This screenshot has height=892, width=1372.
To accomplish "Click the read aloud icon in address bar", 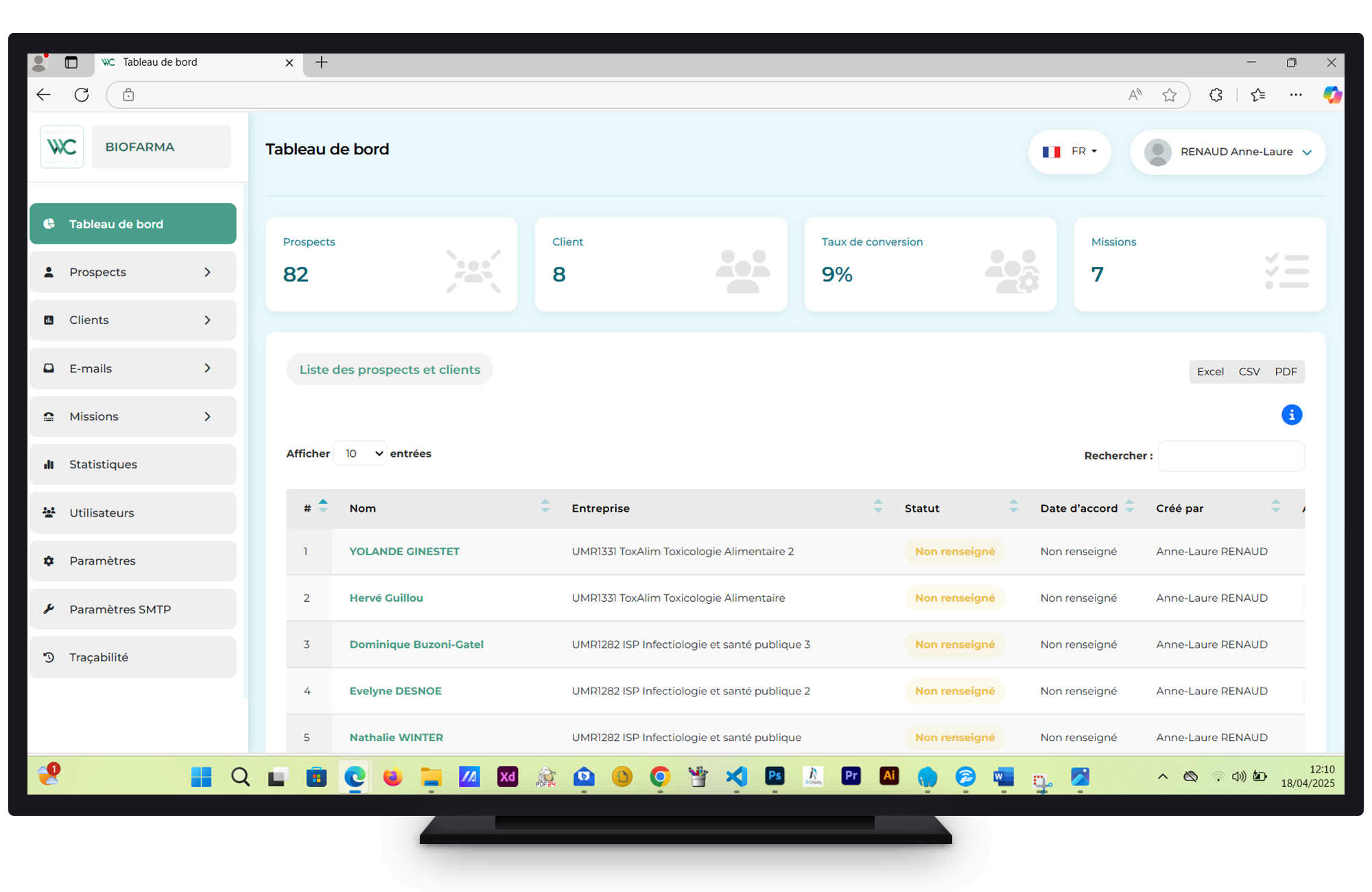I will click(x=1135, y=95).
